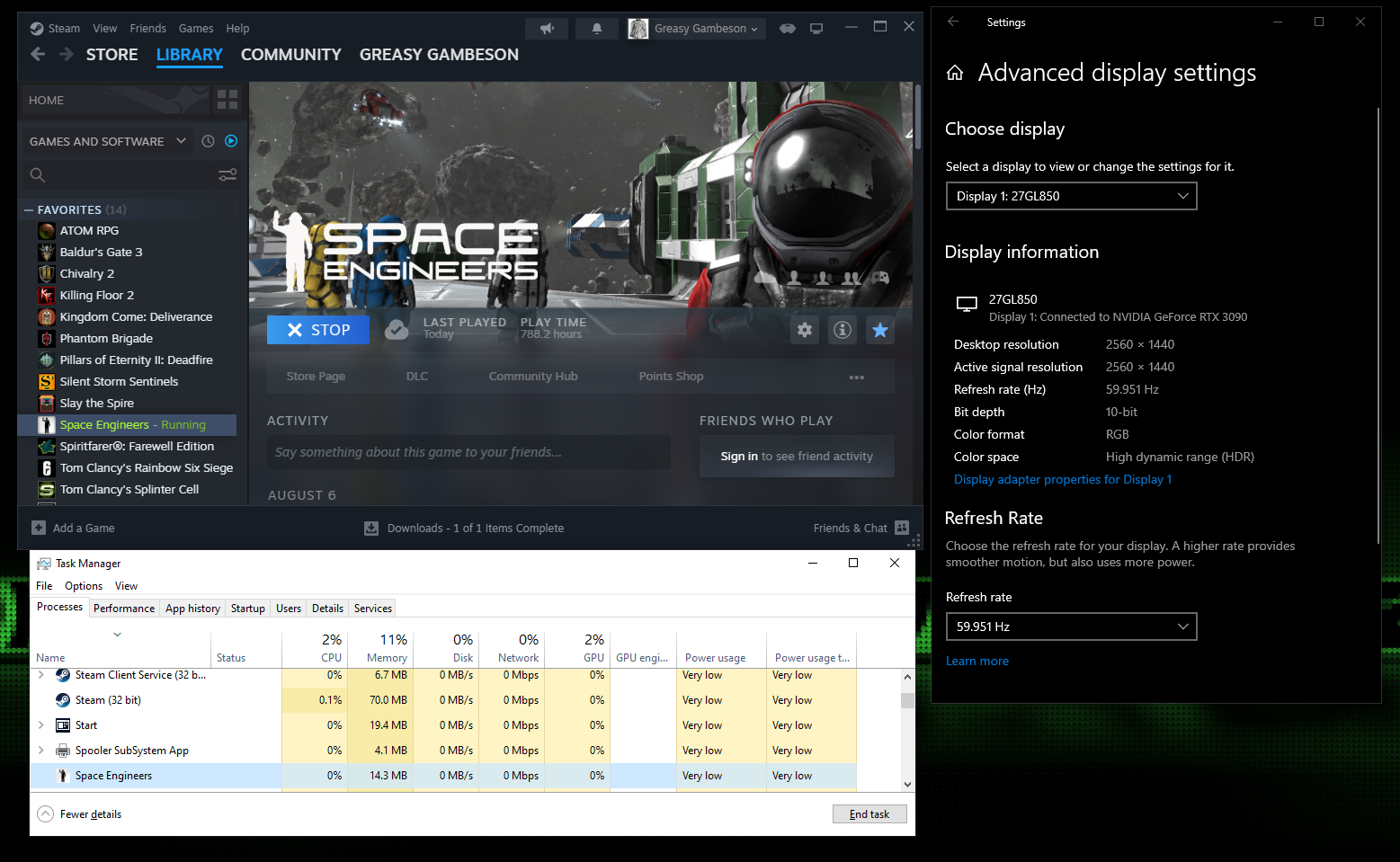Open the Refresh rate dropdown
1400x862 pixels.
[x=1071, y=627]
